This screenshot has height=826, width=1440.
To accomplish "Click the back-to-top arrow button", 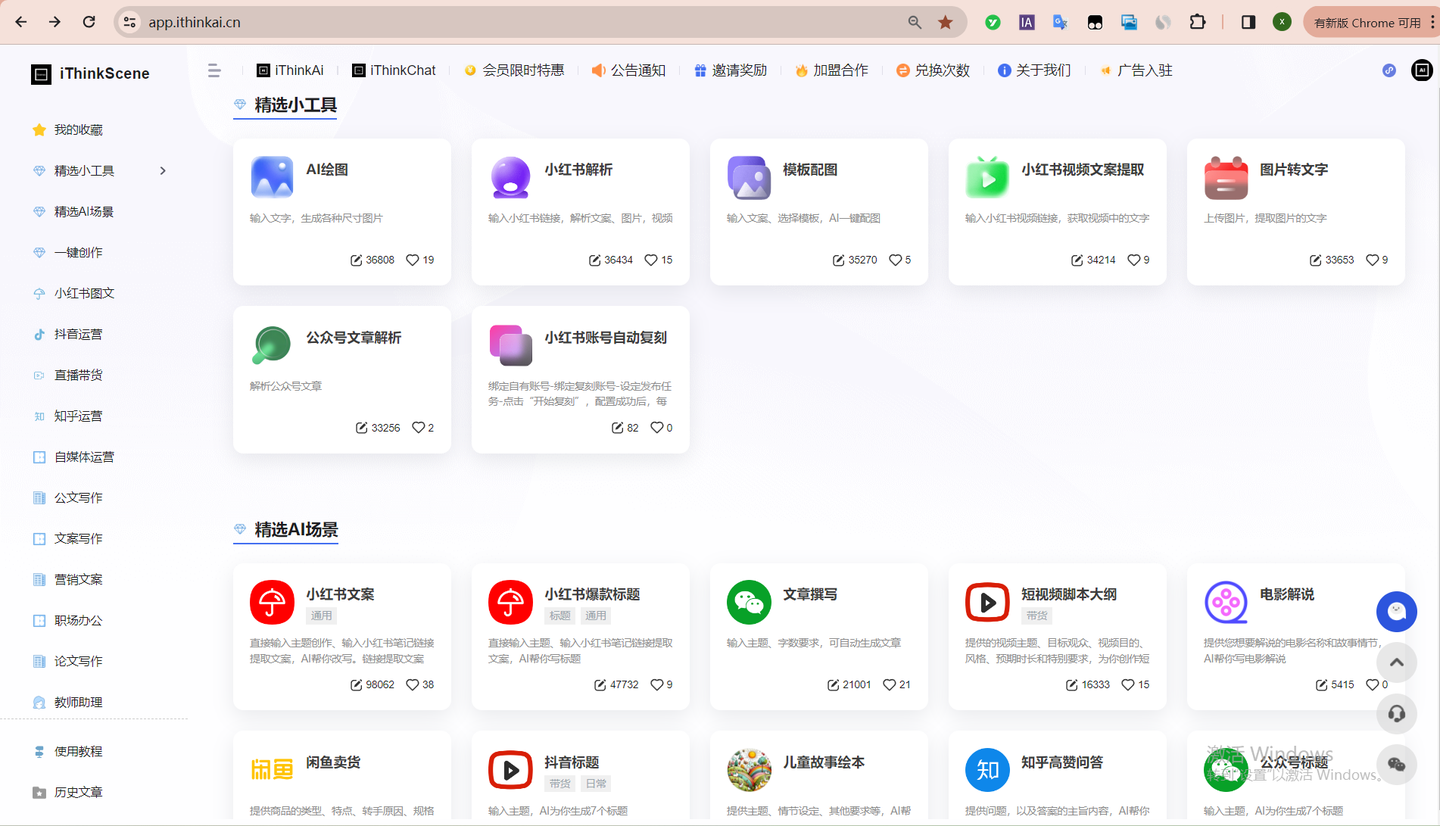I will pos(1397,663).
